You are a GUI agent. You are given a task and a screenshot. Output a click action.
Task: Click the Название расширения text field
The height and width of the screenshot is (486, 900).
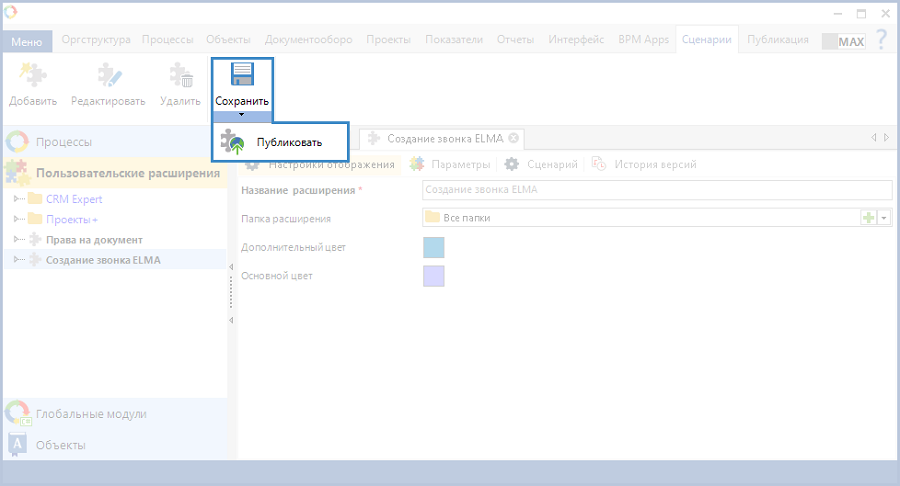point(656,190)
